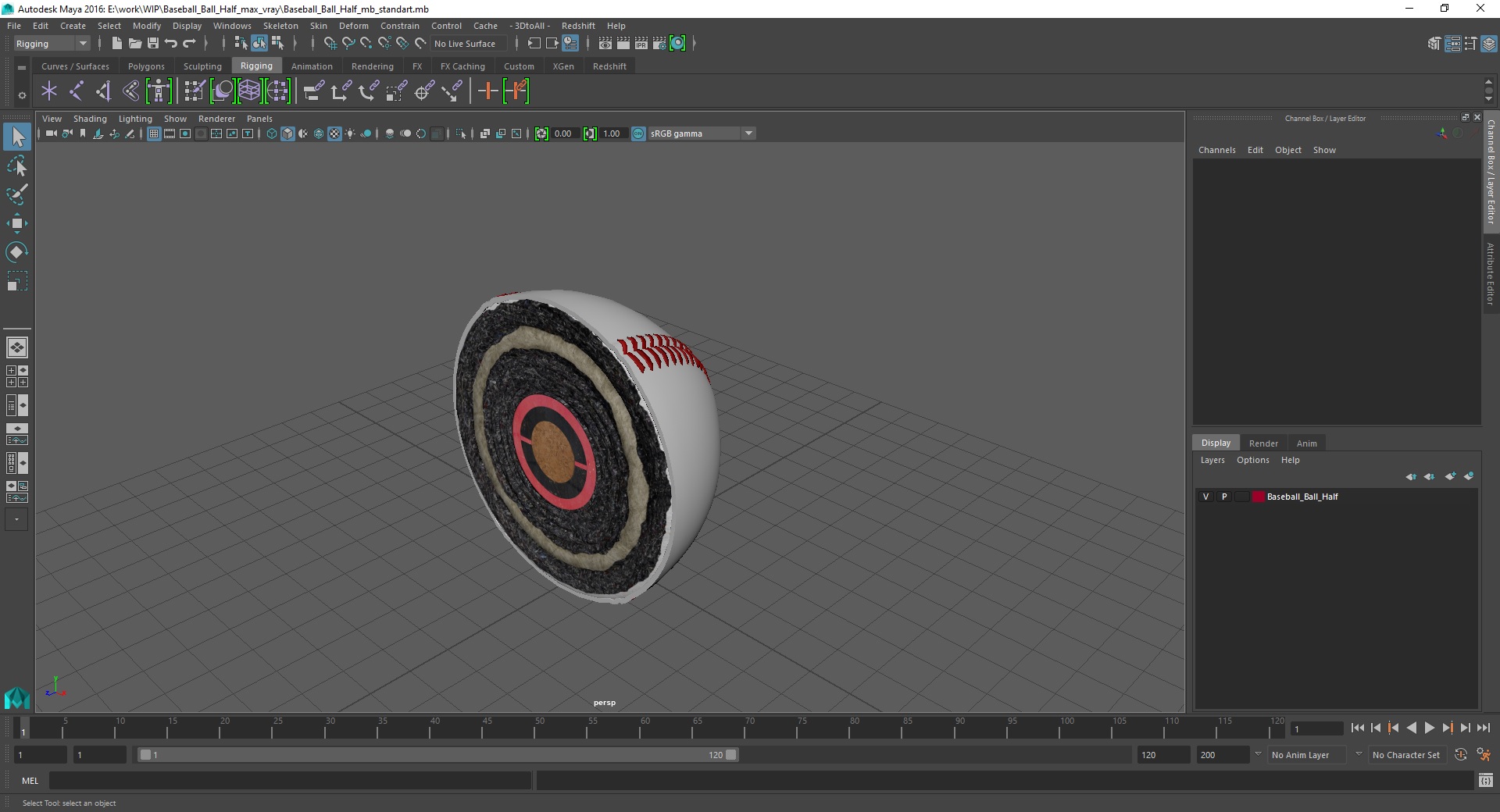1500x812 pixels.
Task: Click the Orient Constraint shelf icon
Action: click(369, 91)
